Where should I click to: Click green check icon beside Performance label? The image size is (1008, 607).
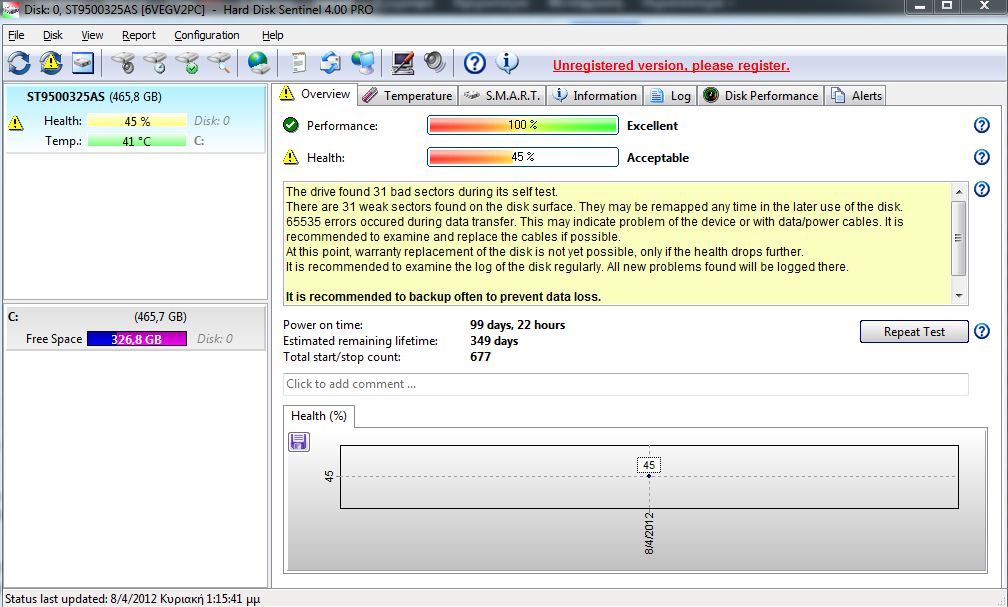point(291,125)
